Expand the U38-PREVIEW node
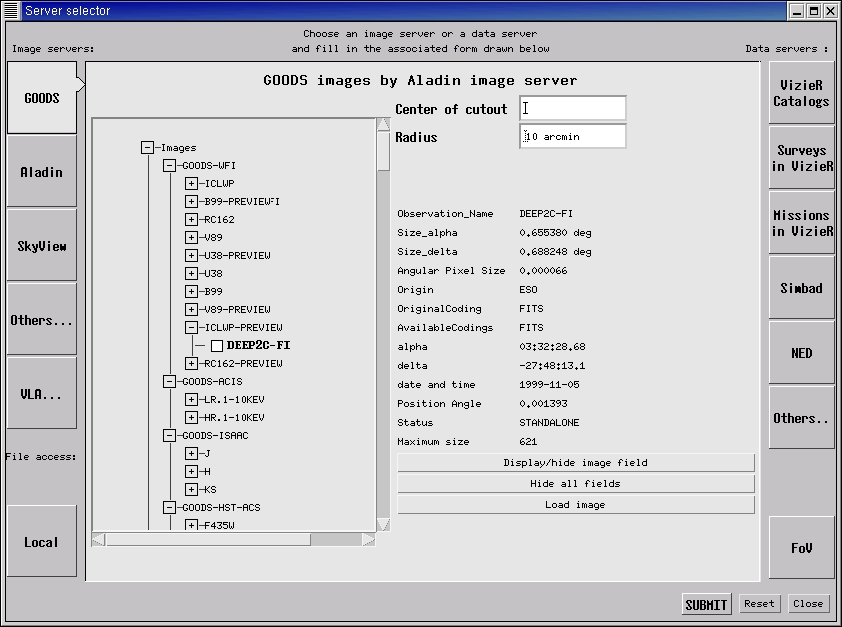Image resolution: width=842 pixels, height=627 pixels. [191, 256]
